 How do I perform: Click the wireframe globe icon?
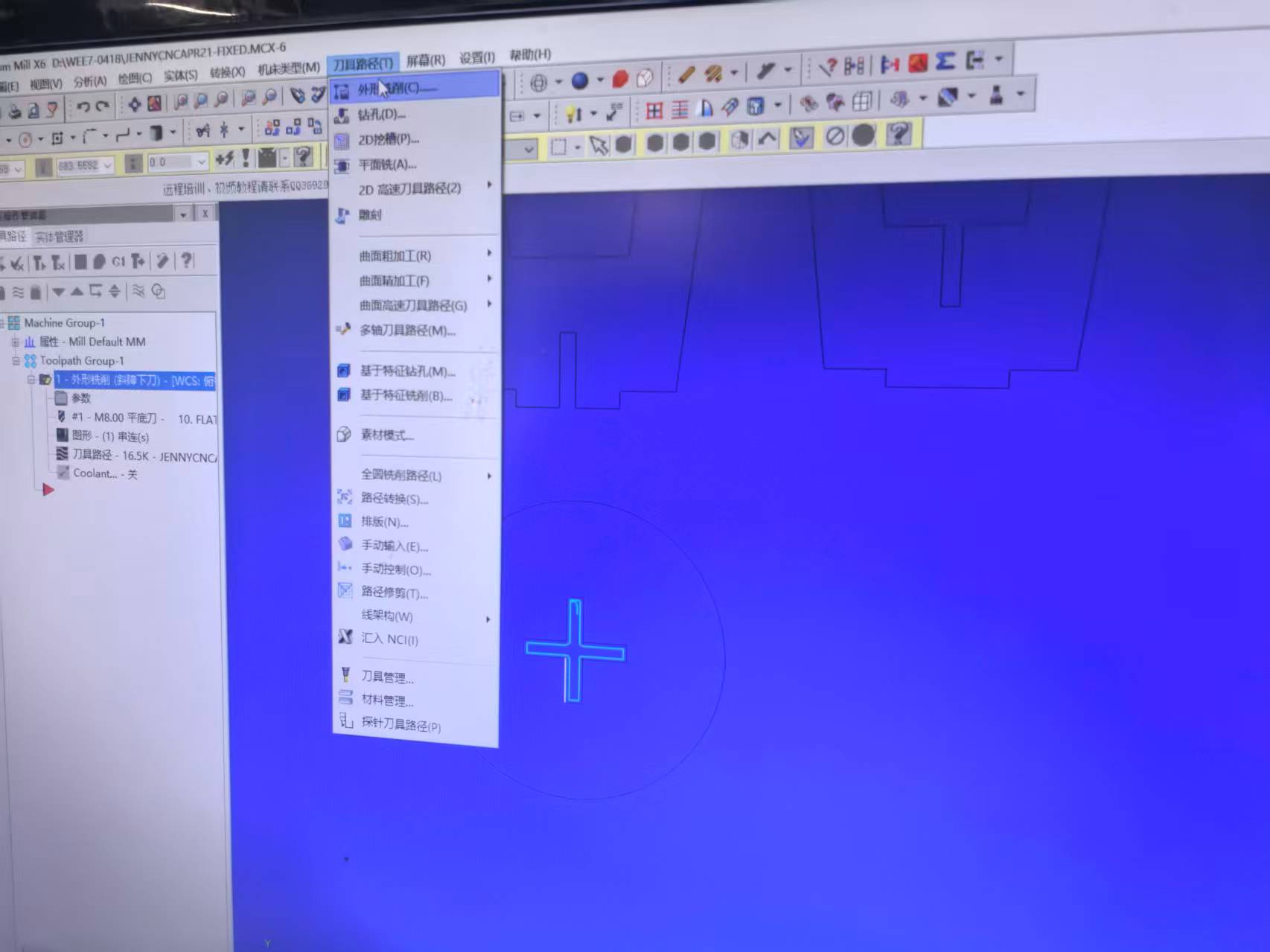(539, 82)
